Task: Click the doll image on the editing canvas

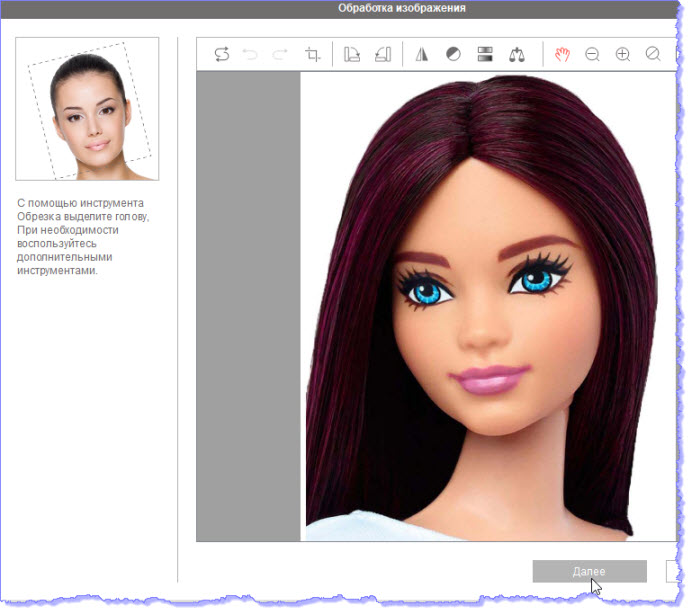Action: pyautogui.click(x=488, y=306)
